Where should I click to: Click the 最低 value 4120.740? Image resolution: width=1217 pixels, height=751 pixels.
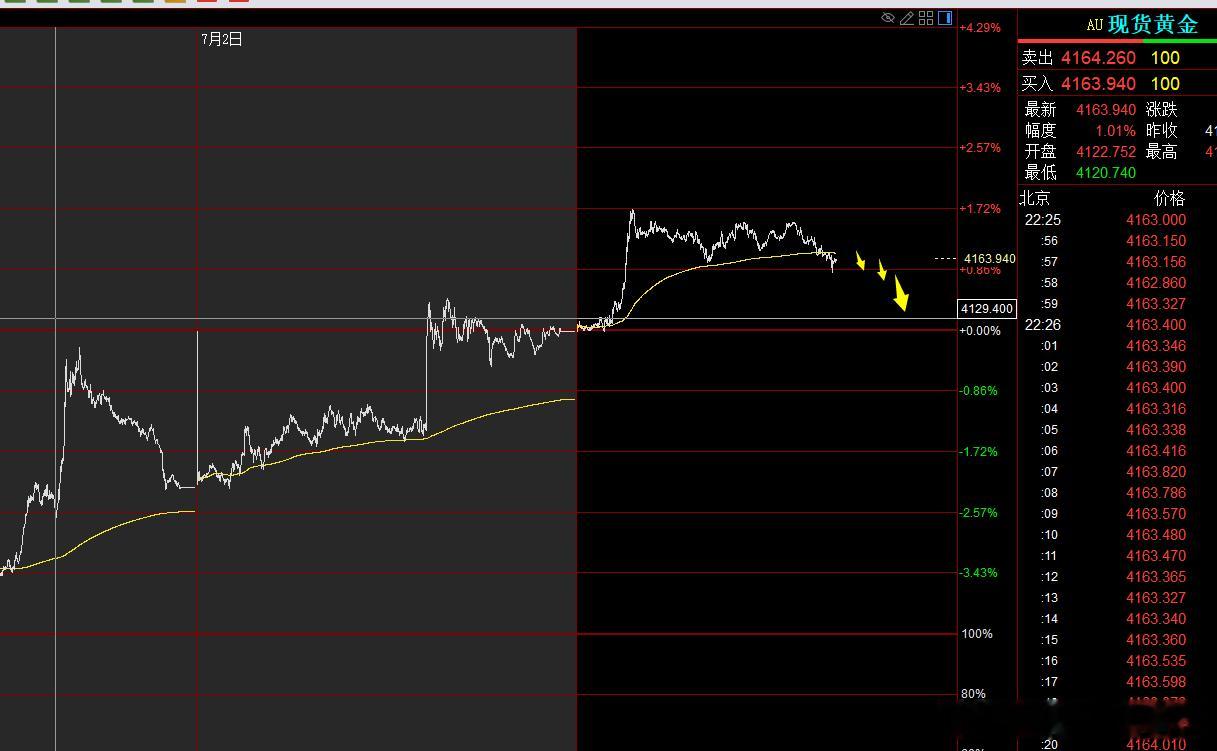(1106, 173)
